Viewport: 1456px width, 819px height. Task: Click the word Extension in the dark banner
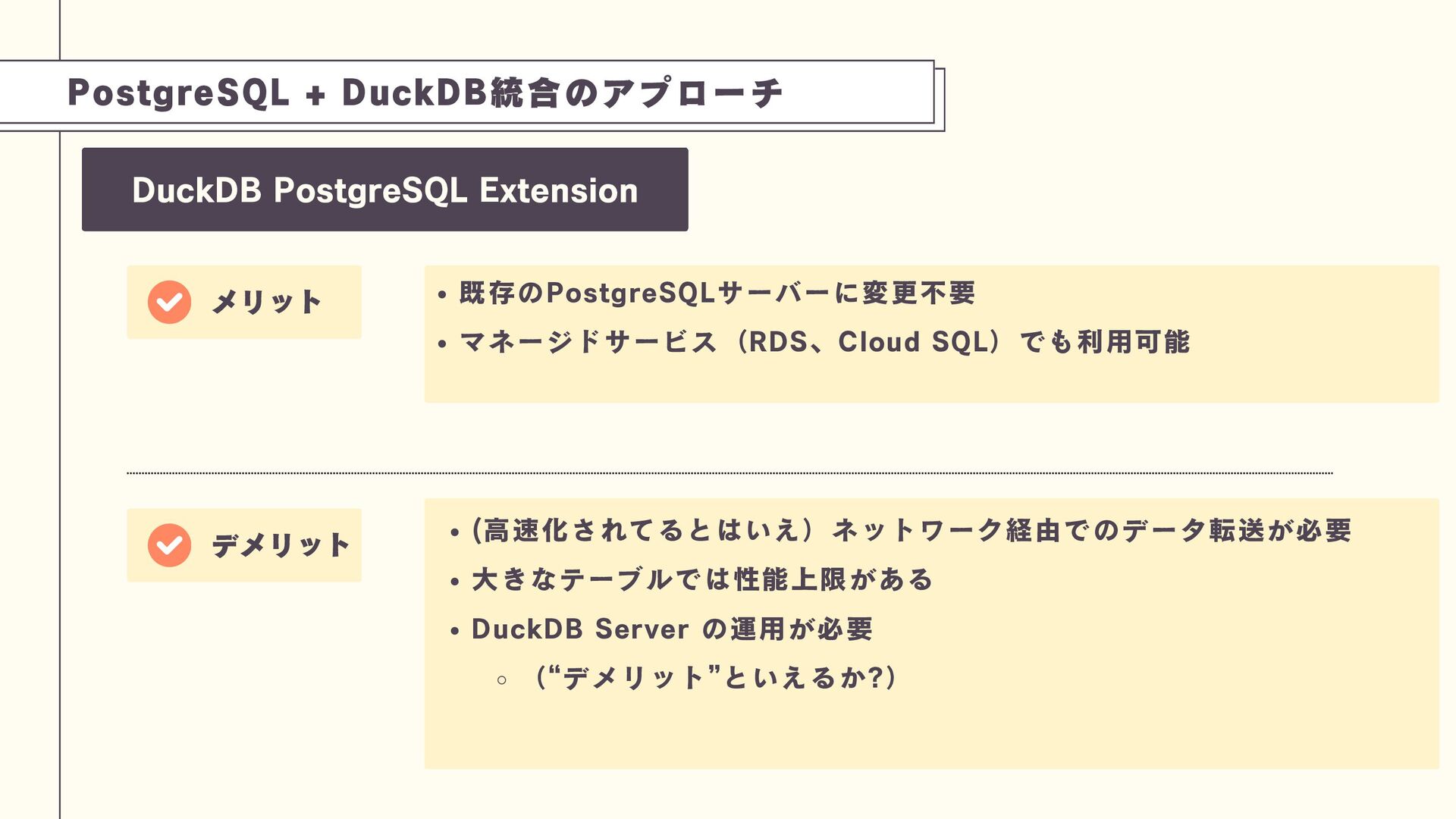coord(558,190)
